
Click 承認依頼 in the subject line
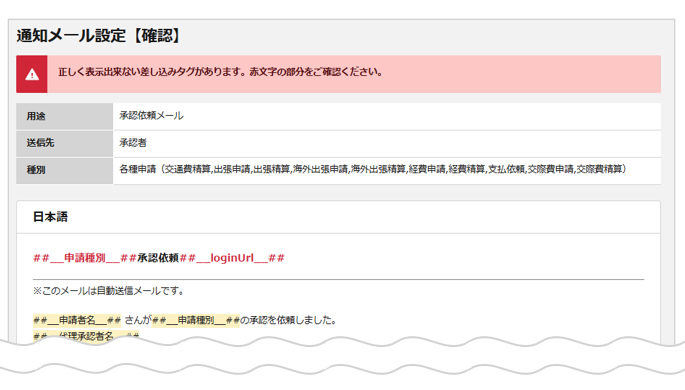point(158,258)
